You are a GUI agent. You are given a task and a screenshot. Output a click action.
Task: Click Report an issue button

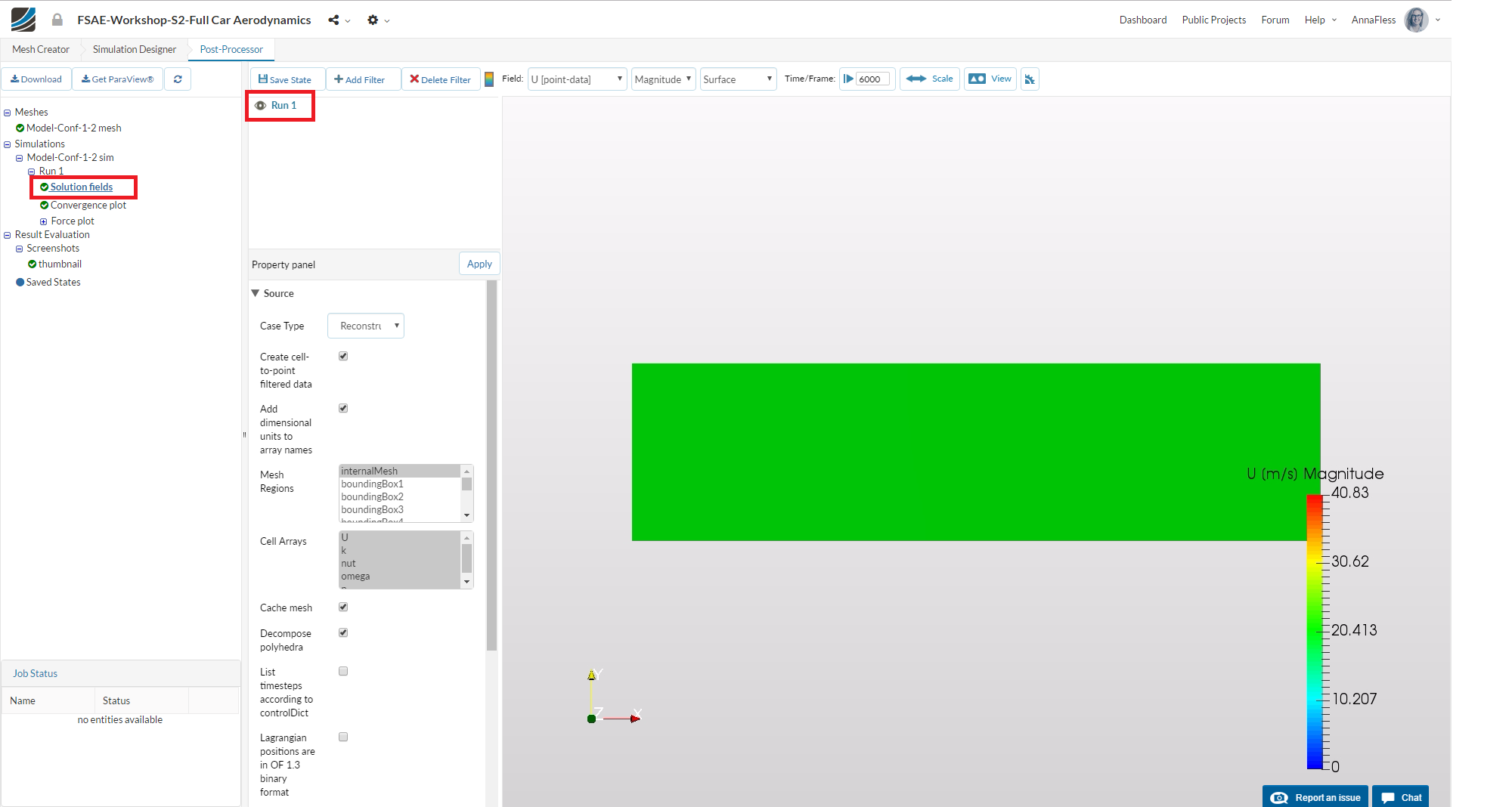point(1315,797)
